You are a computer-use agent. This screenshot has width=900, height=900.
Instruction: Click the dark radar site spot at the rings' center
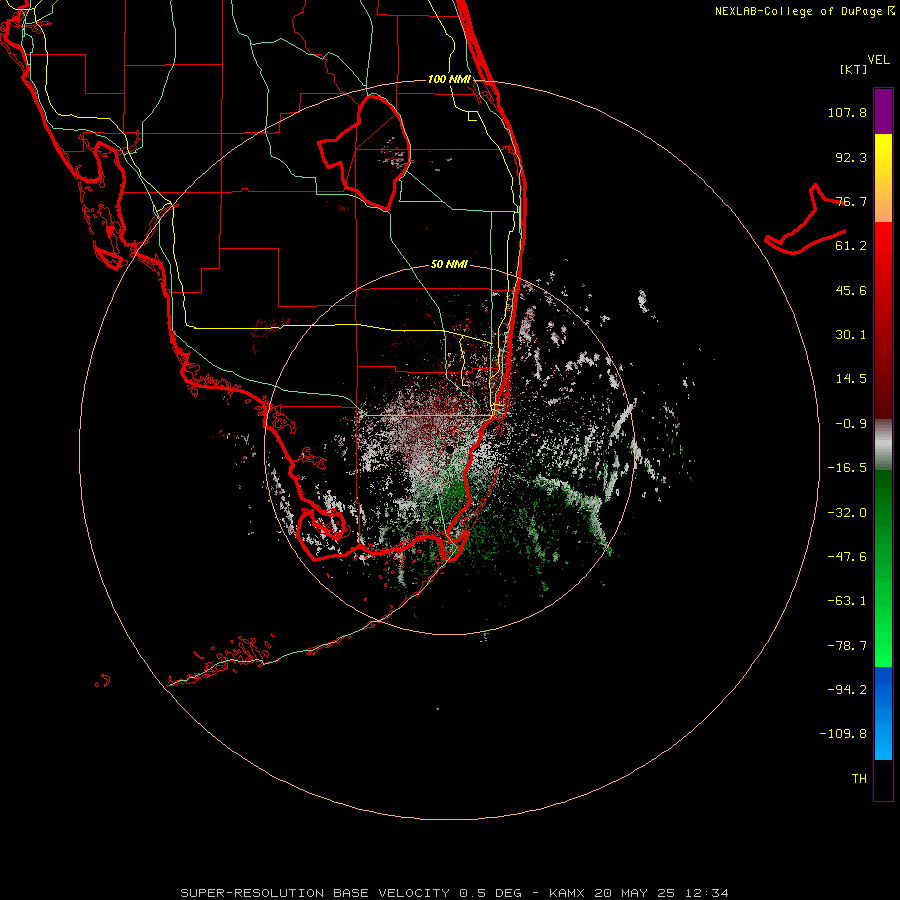coord(450,450)
